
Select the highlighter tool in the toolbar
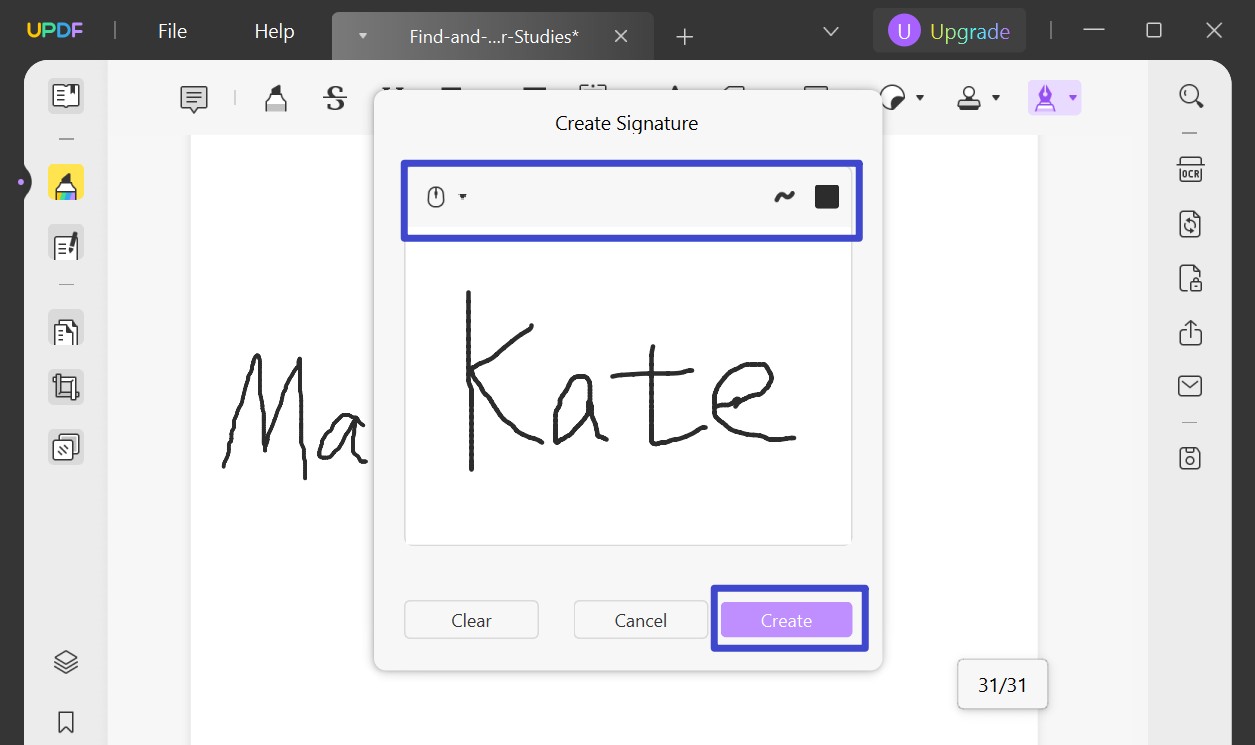point(274,98)
